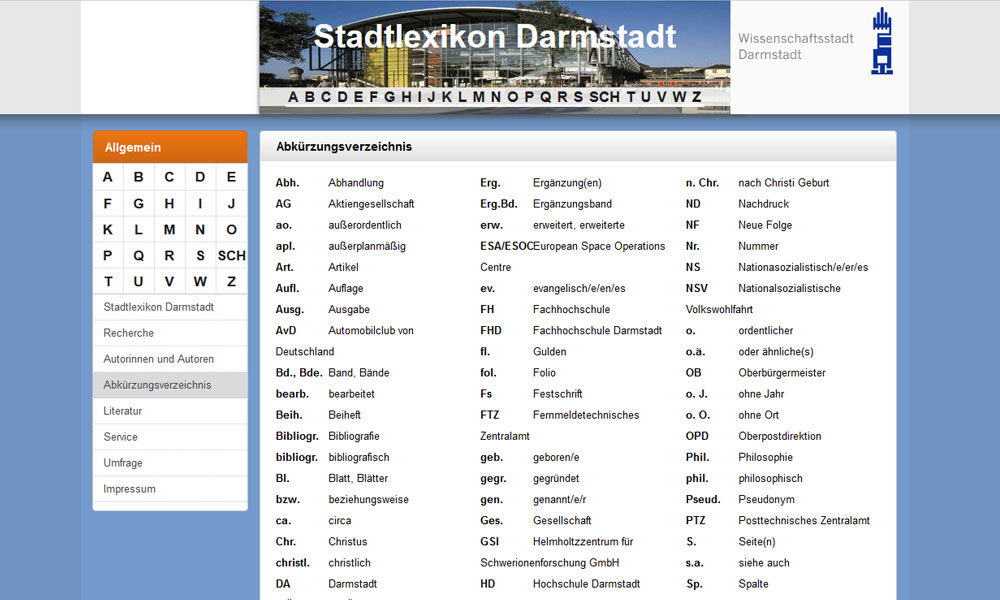Image resolution: width=1000 pixels, height=600 pixels.
Task: Go to letter W in top alphabet bar
Action: [678, 97]
